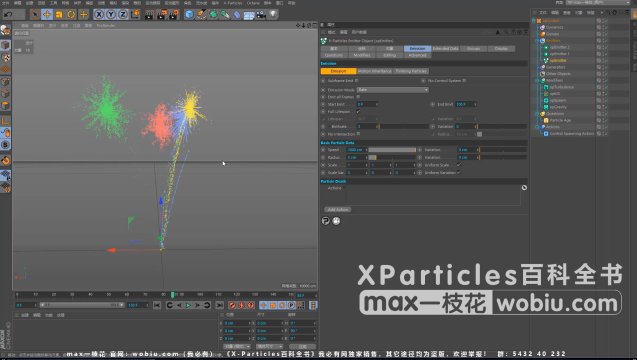The image size is (637, 360).
Task: Toggle the Z axis lock icon
Action: (x=123, y=15)
